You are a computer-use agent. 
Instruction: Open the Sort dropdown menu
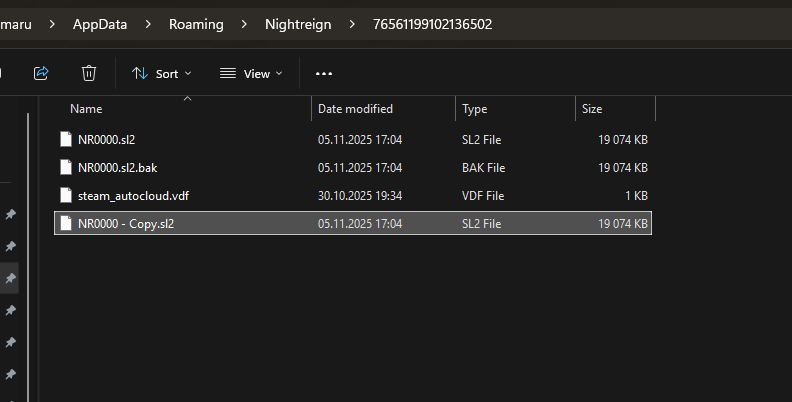[161, 73]
